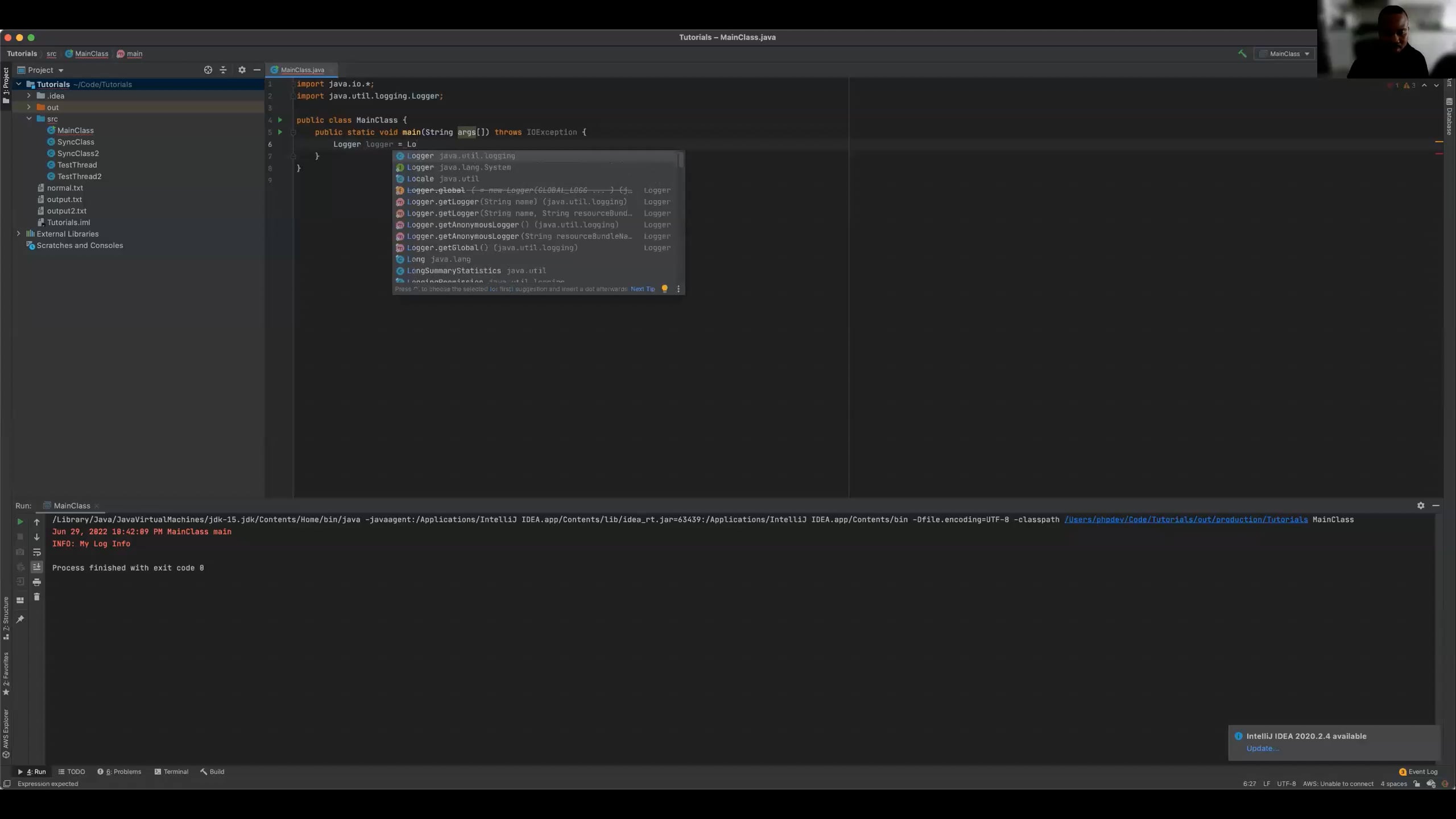Open the MainClass run configuration dropdown

(x=1285, y=53)
